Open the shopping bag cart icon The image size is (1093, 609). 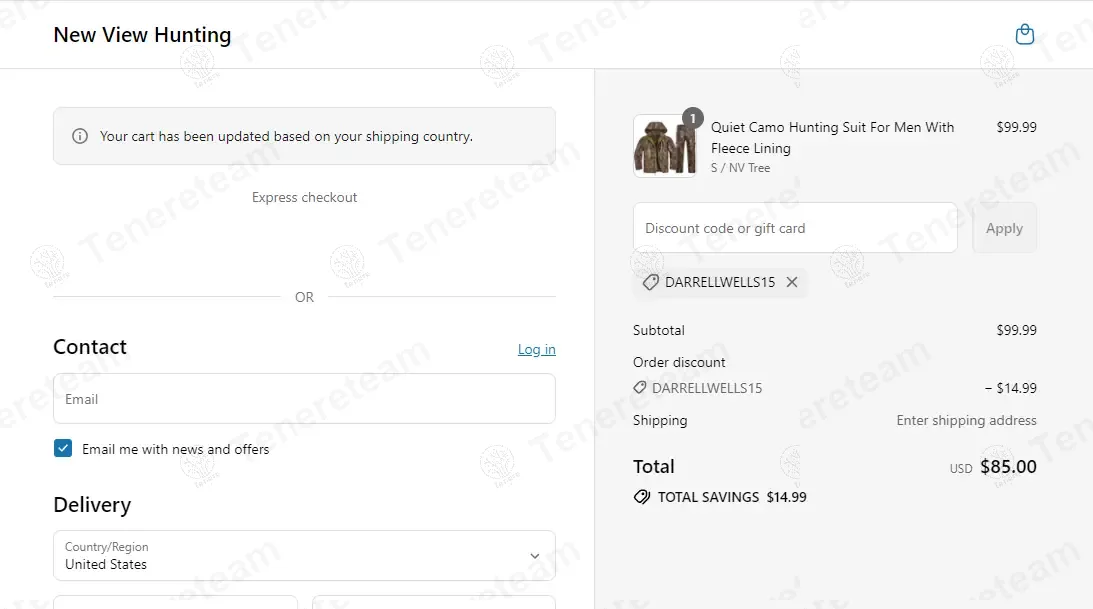pyautogui.click(x=1024, y=34)
